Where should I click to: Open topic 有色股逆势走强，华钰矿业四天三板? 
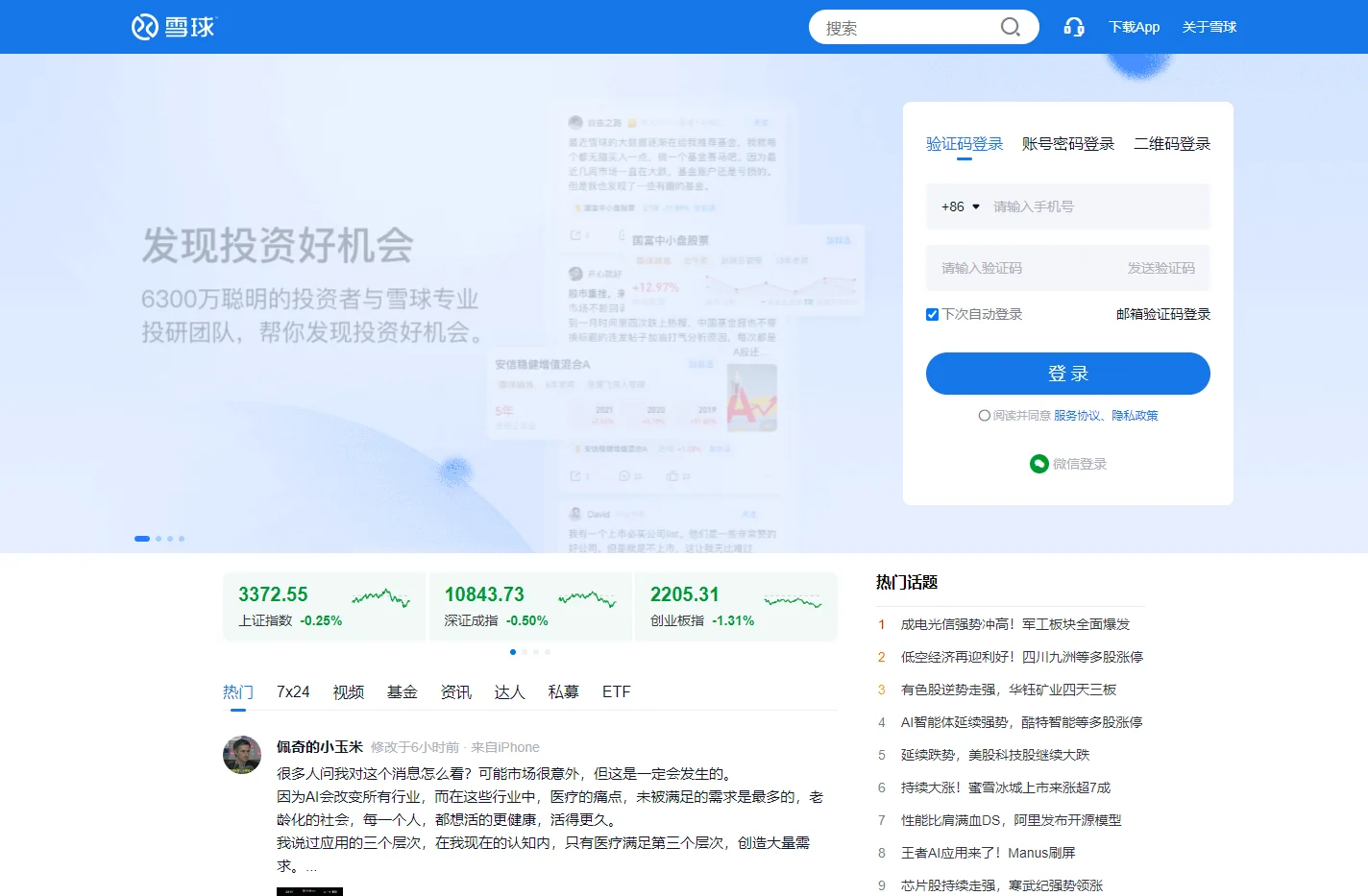pyautogui.click(x=1009, y=690)
